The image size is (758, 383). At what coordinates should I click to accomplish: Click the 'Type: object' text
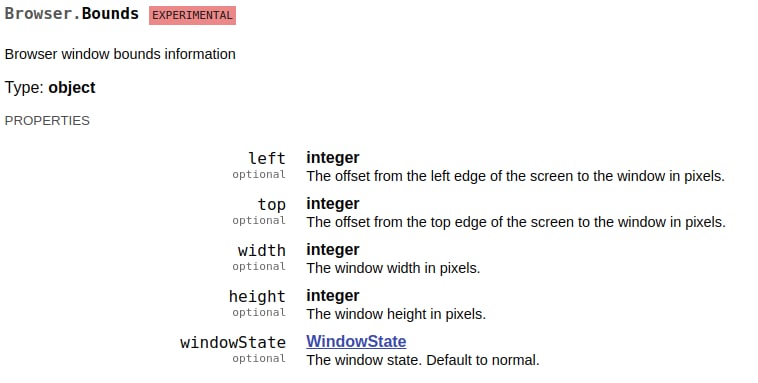click(50, 88)
